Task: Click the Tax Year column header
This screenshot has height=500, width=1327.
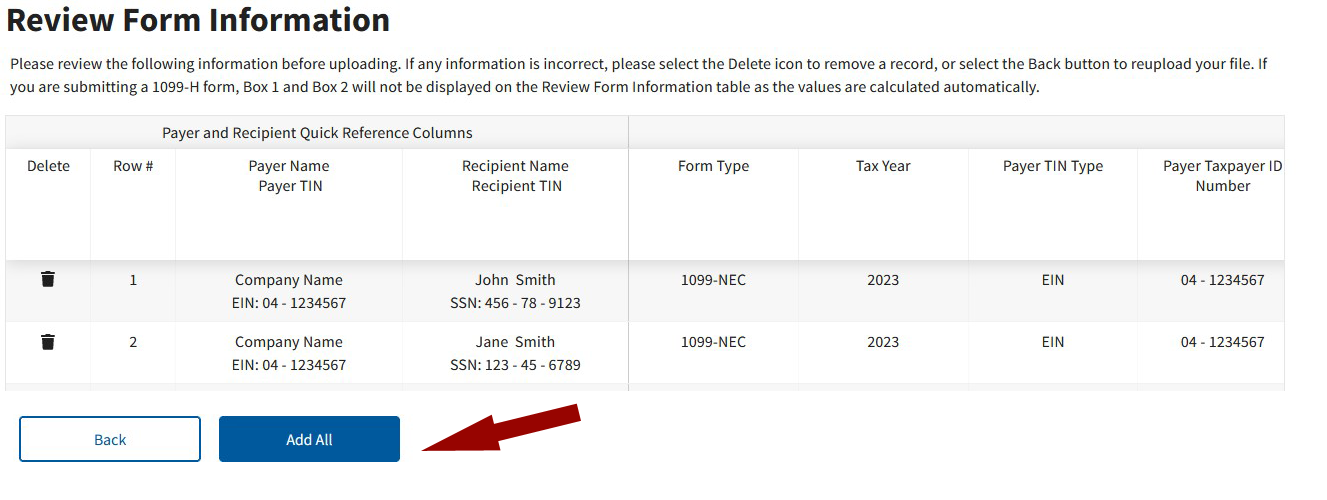Action: (883, 166)
